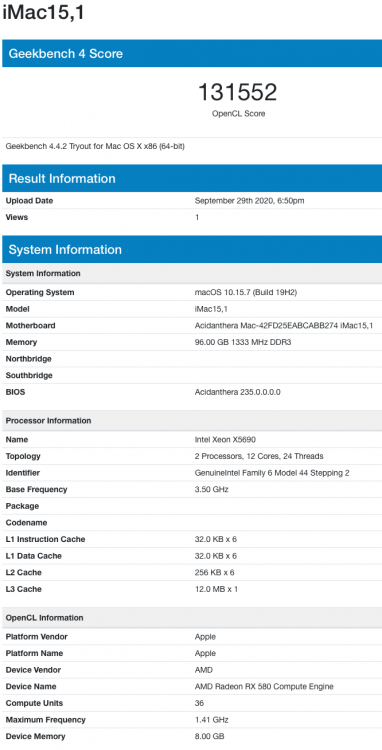Click the OpenCL Score label
382x750 pixels.
(238, 114)
